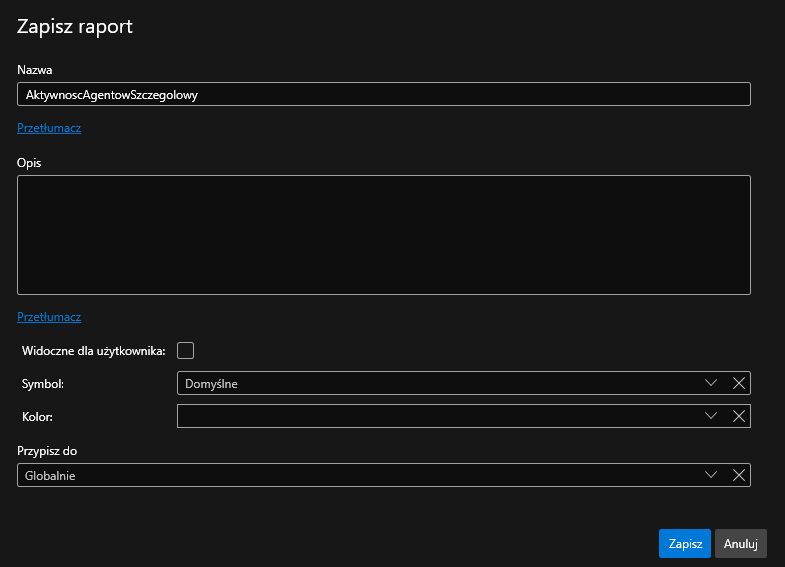Focus the Nazwa field containing AktywnoscAgentowSzczegolowy
This screenshot has width=785, height=567.
pos(383,94)
